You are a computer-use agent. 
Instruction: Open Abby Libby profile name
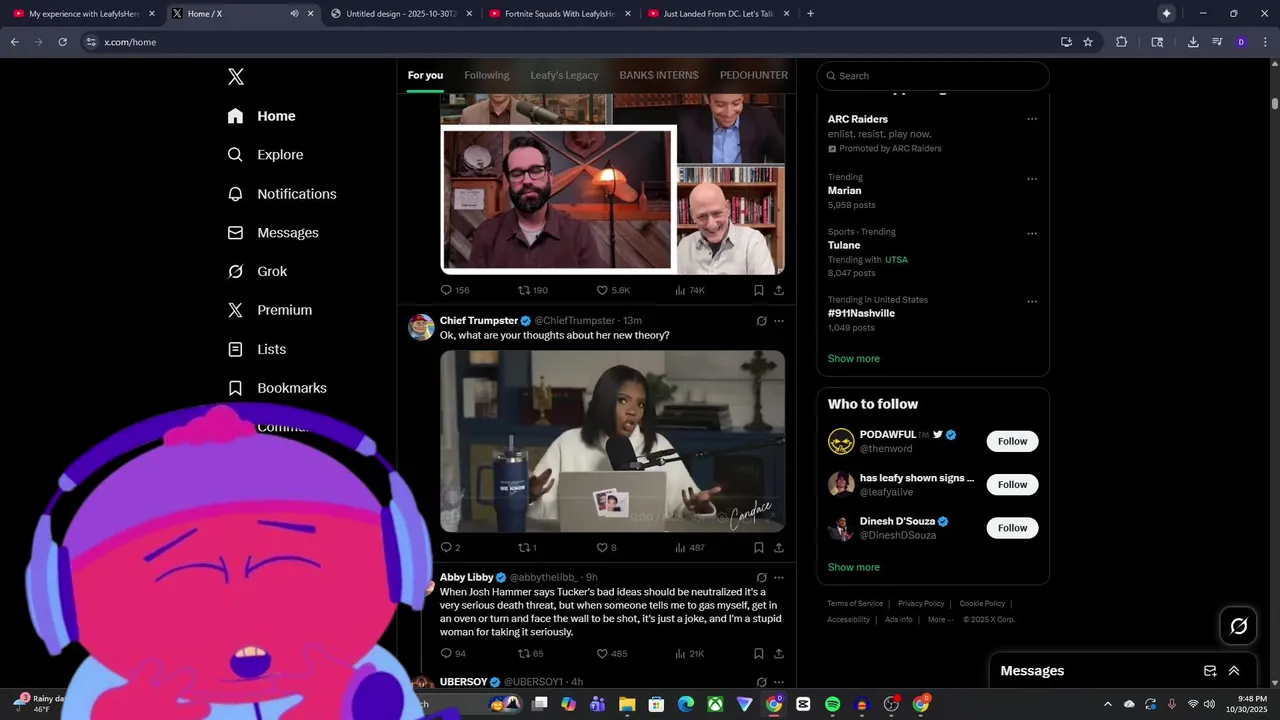pyautogui.click(x=467, y=578)
